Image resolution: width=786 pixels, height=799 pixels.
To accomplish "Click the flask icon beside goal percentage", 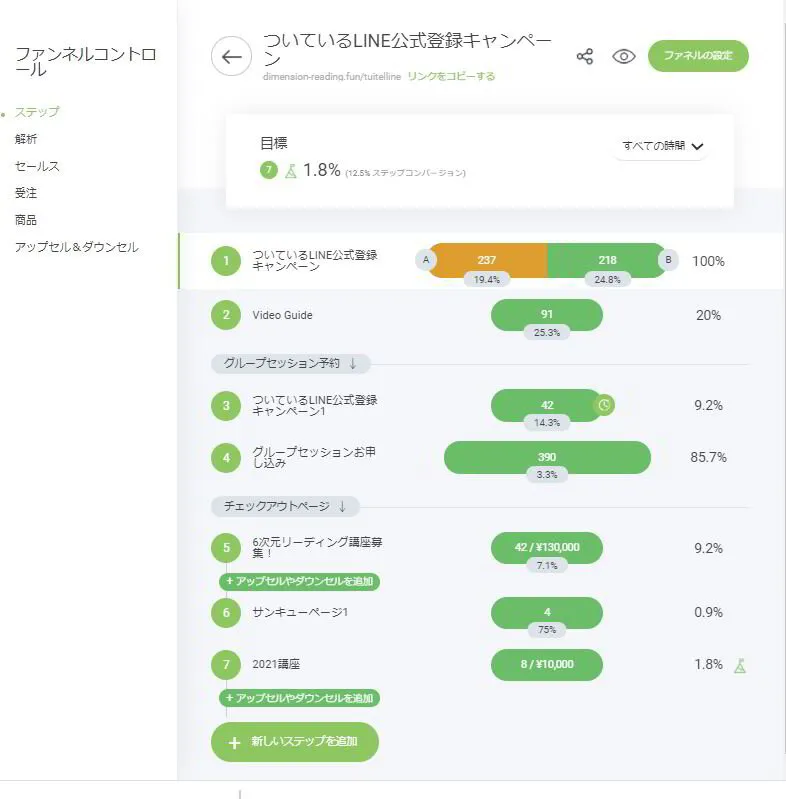I will tap(291, 171).
